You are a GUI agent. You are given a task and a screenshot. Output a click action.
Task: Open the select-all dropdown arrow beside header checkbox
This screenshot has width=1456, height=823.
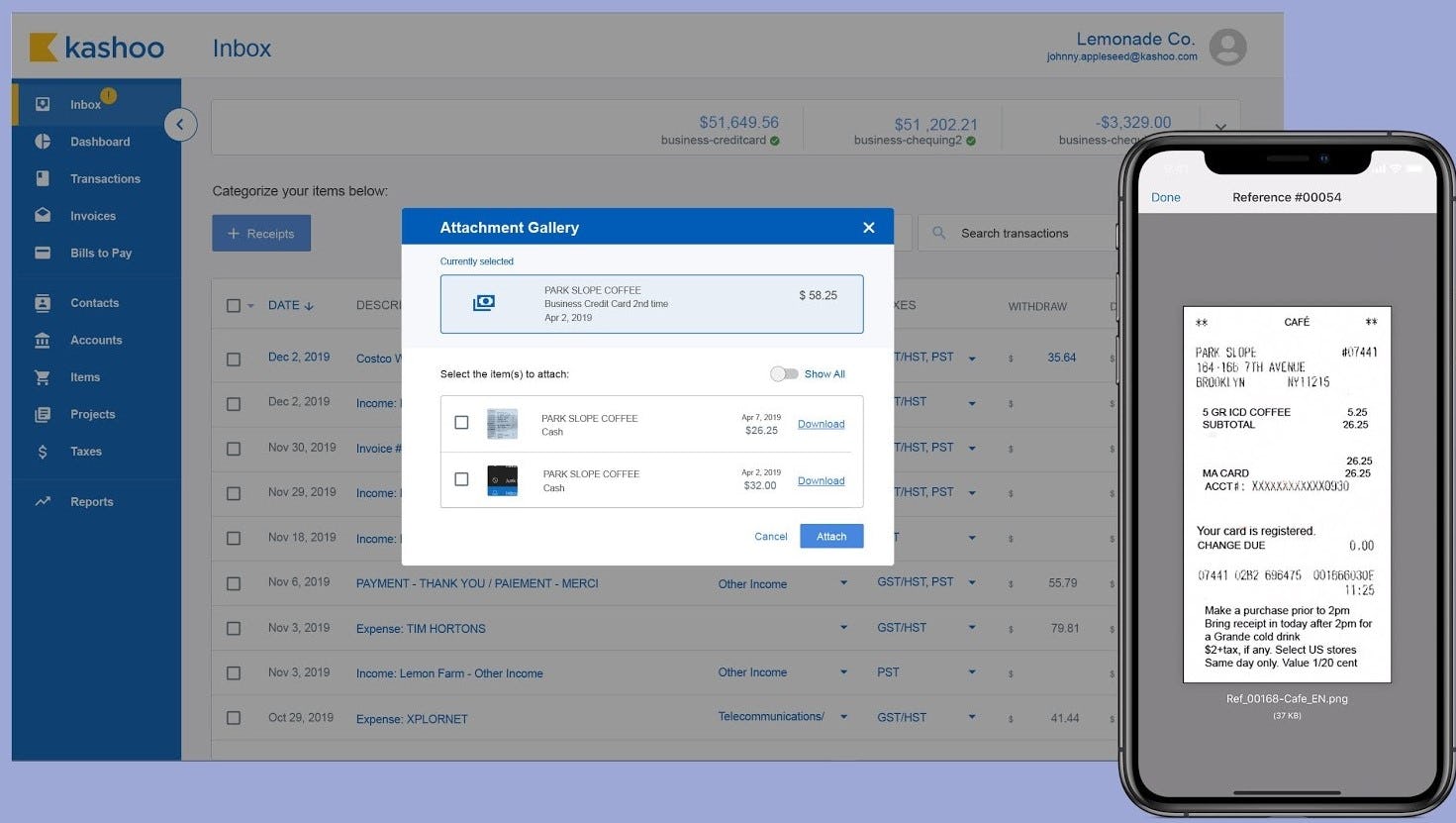(x=250, y=306)
